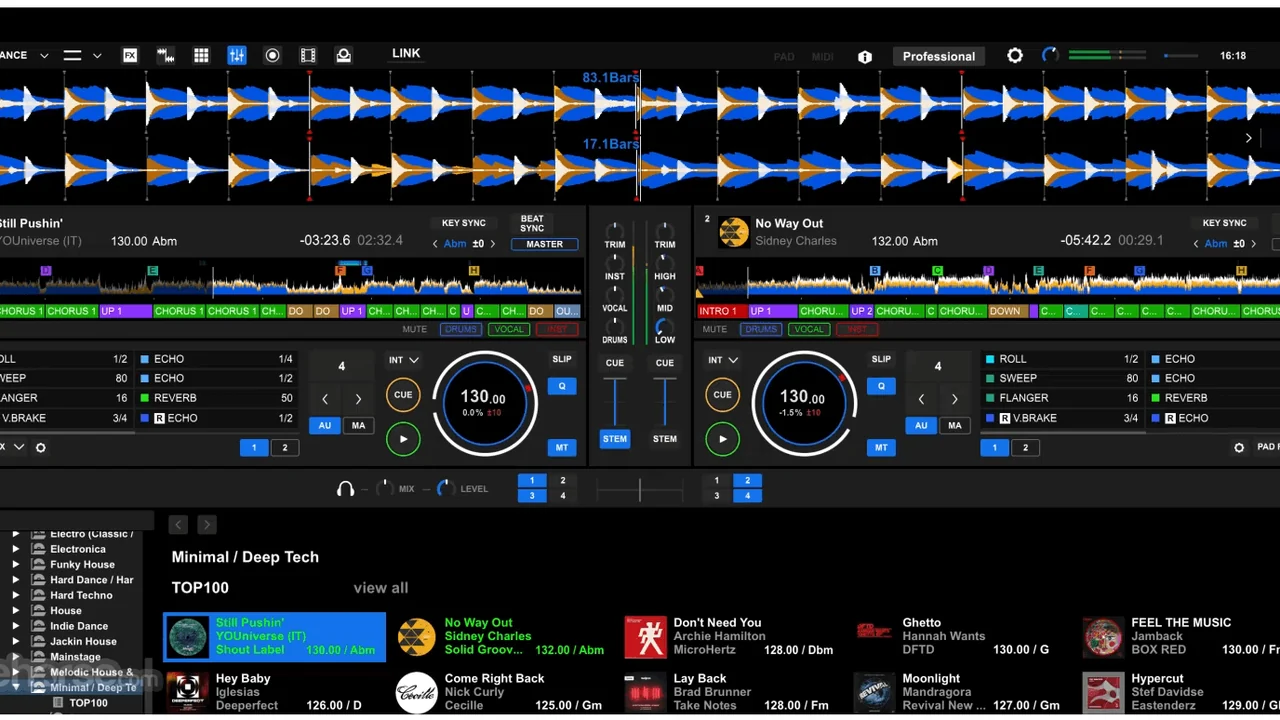1280x720 pixels.
Task: Click the icon just left of LINK
Action: tap(343, 56)
